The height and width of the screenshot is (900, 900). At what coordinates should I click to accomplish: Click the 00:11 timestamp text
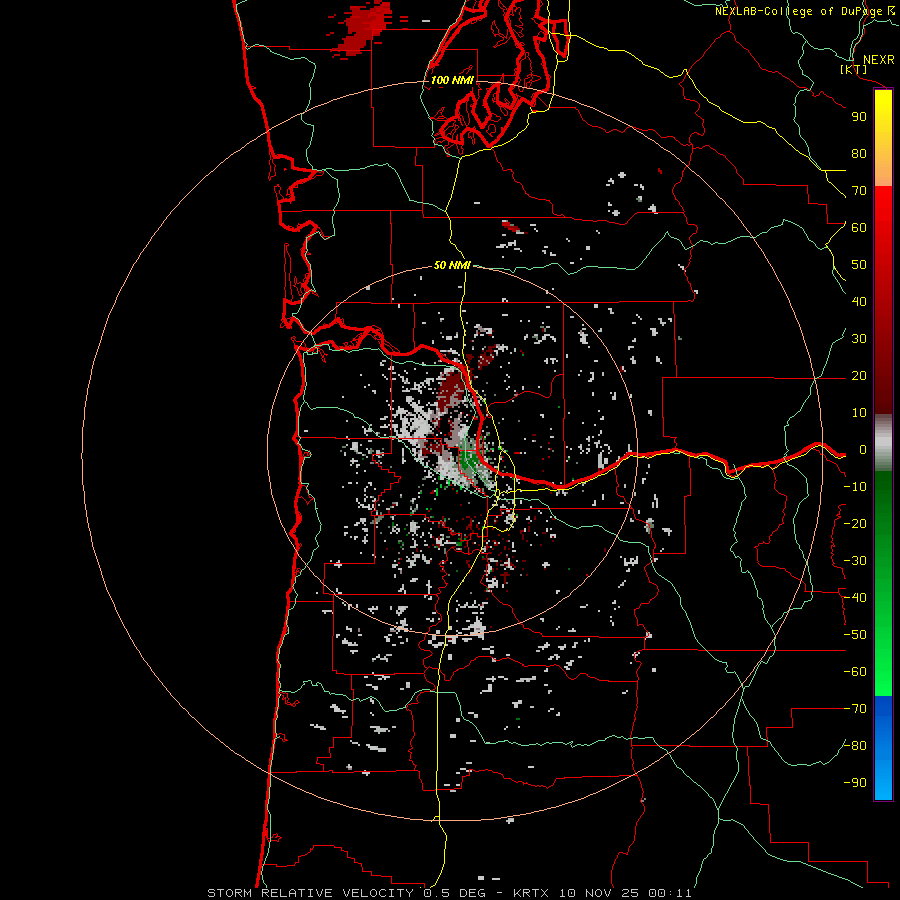point(670,893)
